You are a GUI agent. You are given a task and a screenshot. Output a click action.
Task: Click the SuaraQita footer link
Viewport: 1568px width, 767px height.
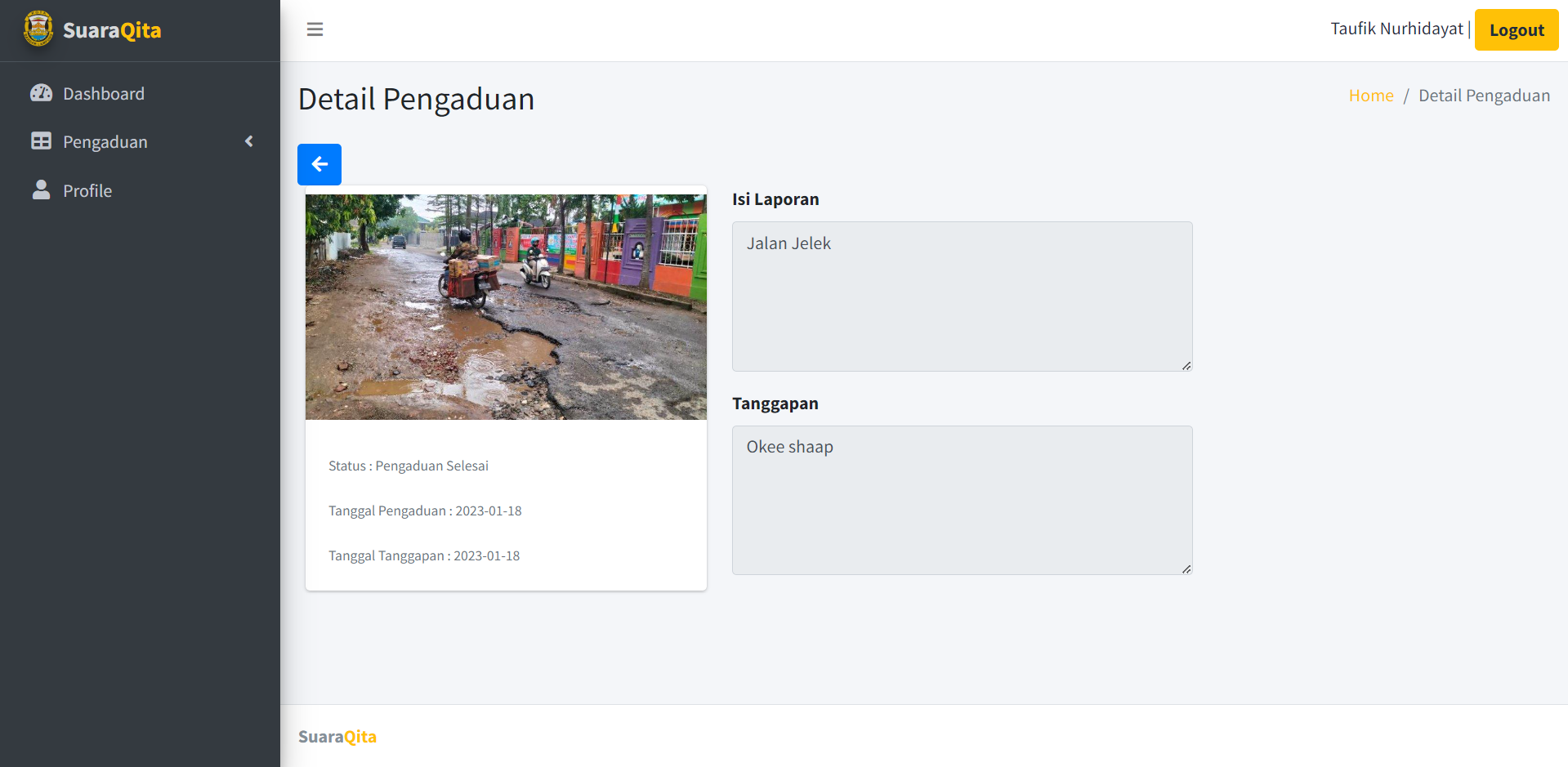(337, 736)
